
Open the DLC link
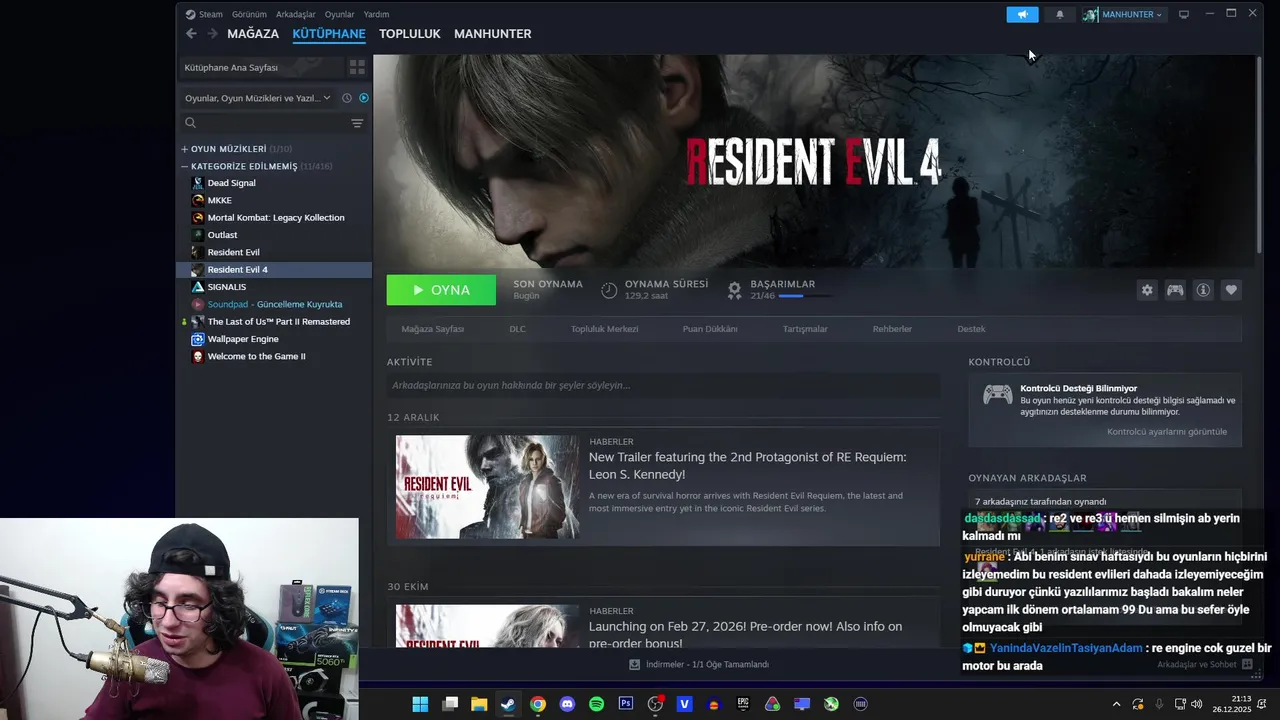517,329
